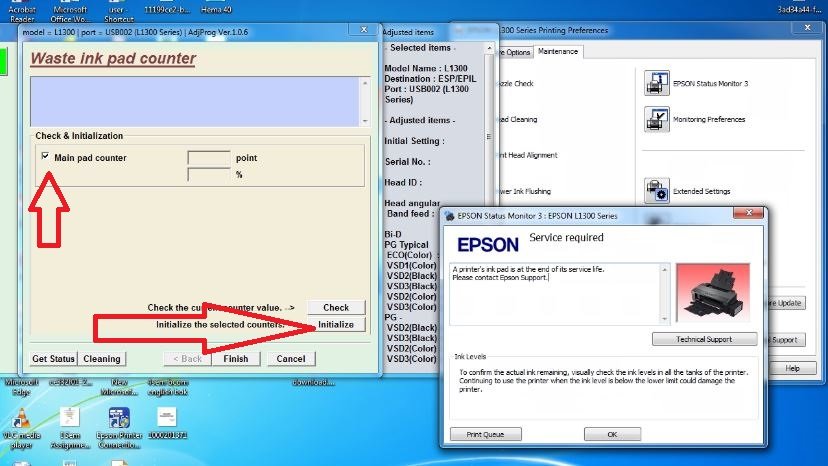828x466 pixels.
Task: Click the Finish button in AdjProg
Action: tap(236, 359)
